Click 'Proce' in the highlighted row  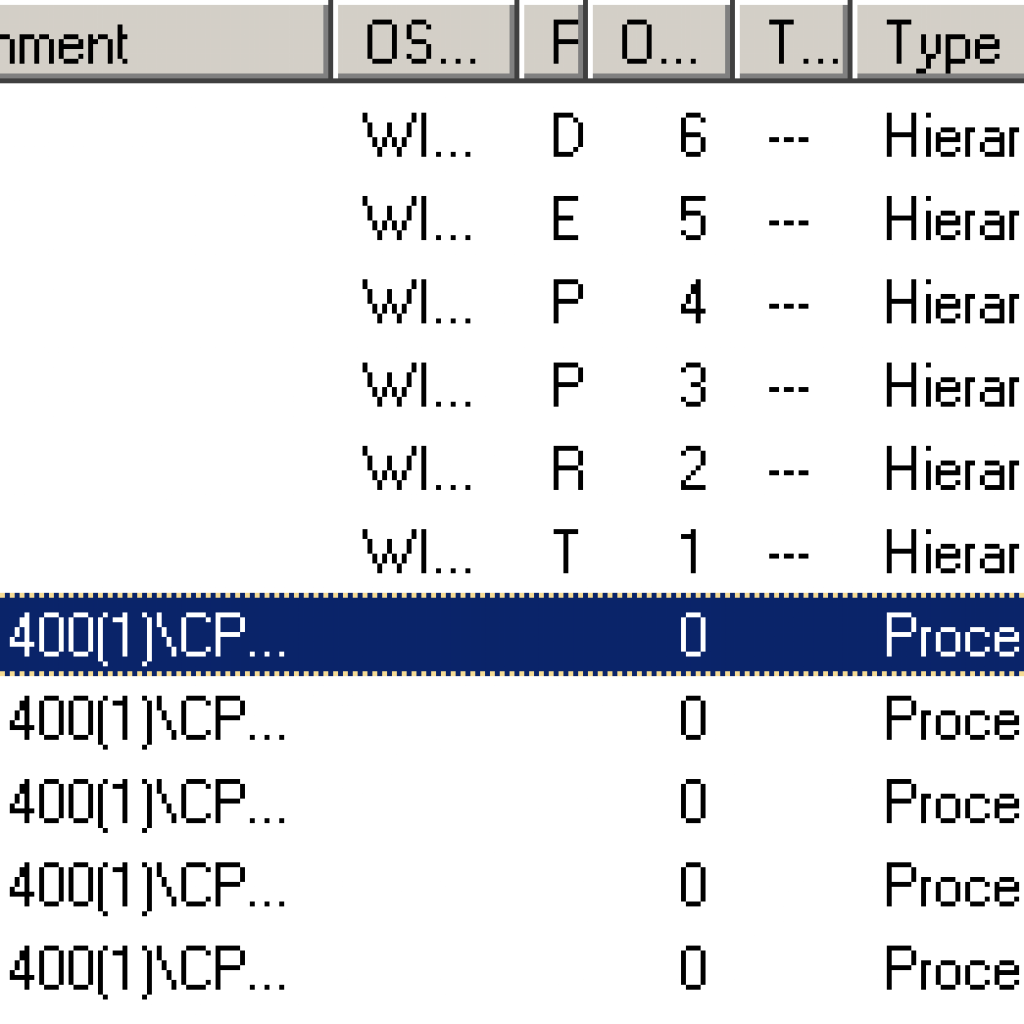pos(952,635)
